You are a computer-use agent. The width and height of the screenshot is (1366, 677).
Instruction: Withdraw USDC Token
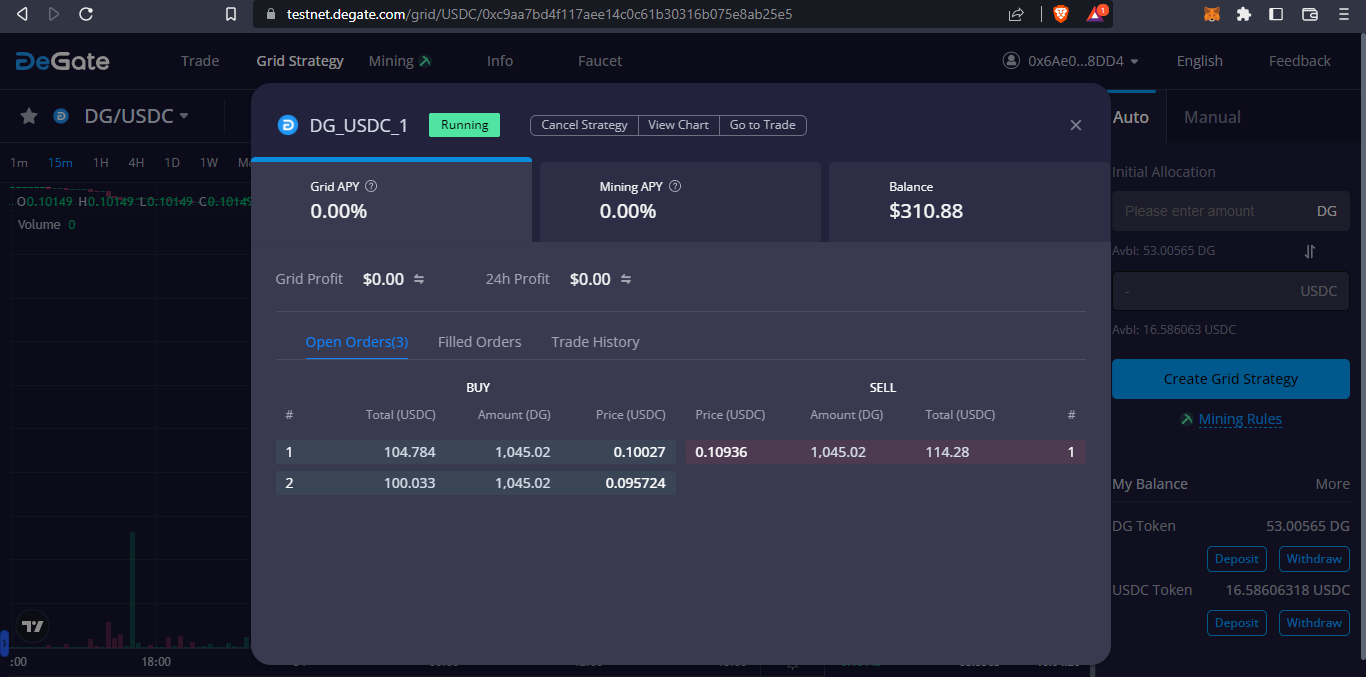[x=1314, y=622]
